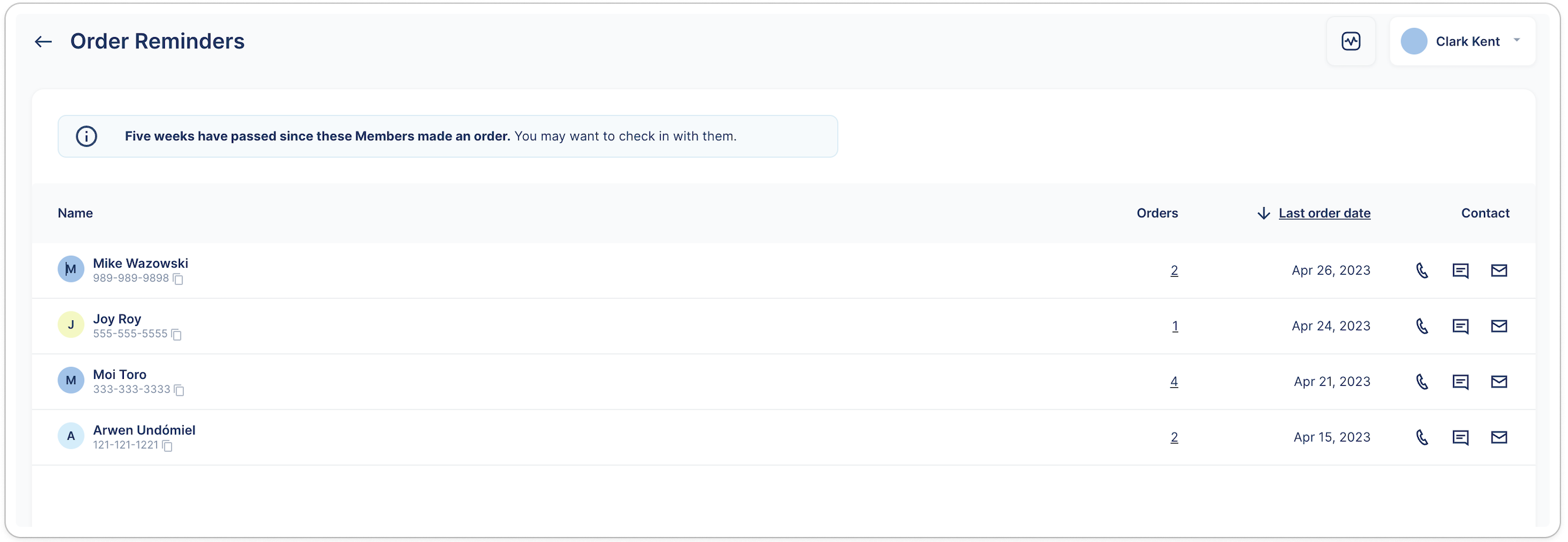The height and width of the screenshot is (542, 1568).
Task: Go back using the left arrow
Action: point(43,42)
